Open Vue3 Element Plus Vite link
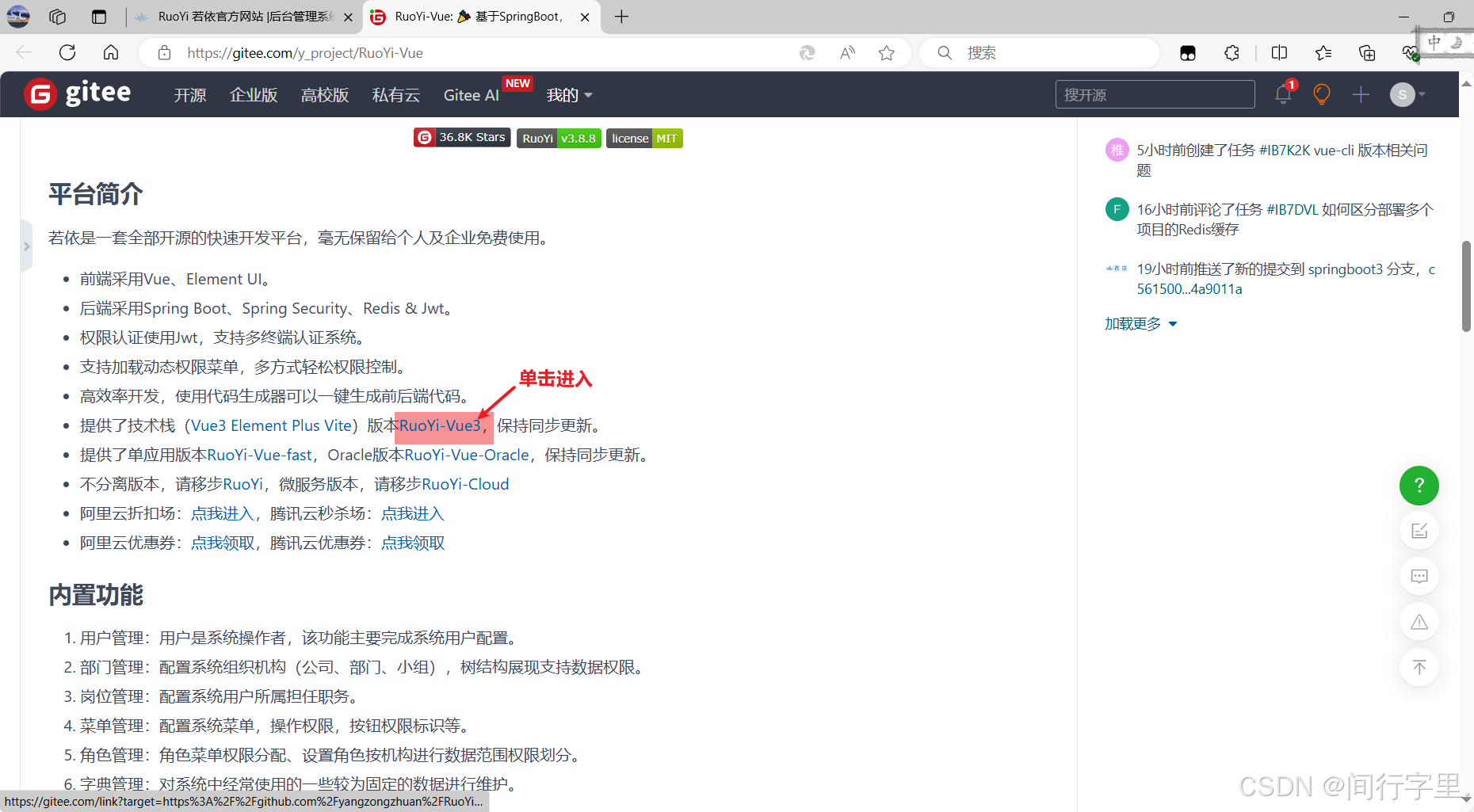The image size is (1474, 812). pos(271,425)
